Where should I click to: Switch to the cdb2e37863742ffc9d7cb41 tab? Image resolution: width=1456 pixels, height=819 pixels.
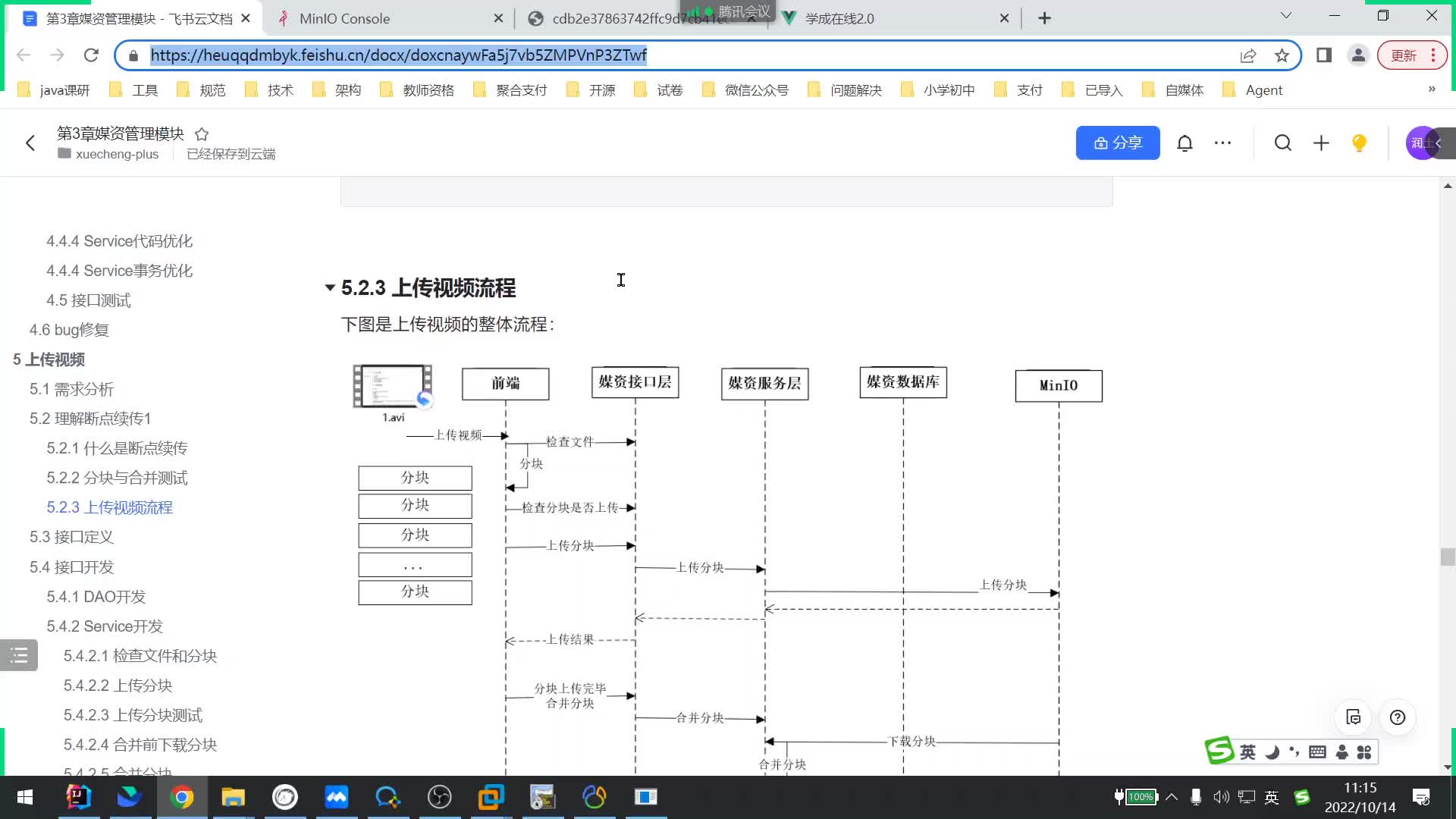[x=640, y=18]
